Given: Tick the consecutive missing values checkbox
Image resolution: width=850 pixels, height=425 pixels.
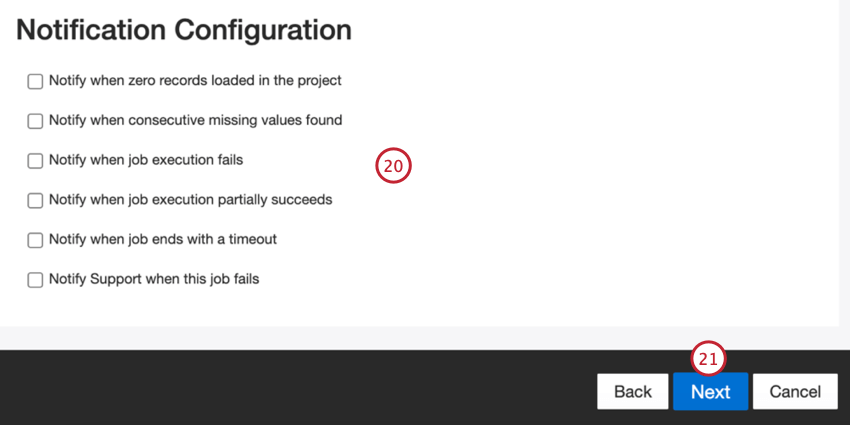Looking at the screenshot, I should tap(35, 121).
